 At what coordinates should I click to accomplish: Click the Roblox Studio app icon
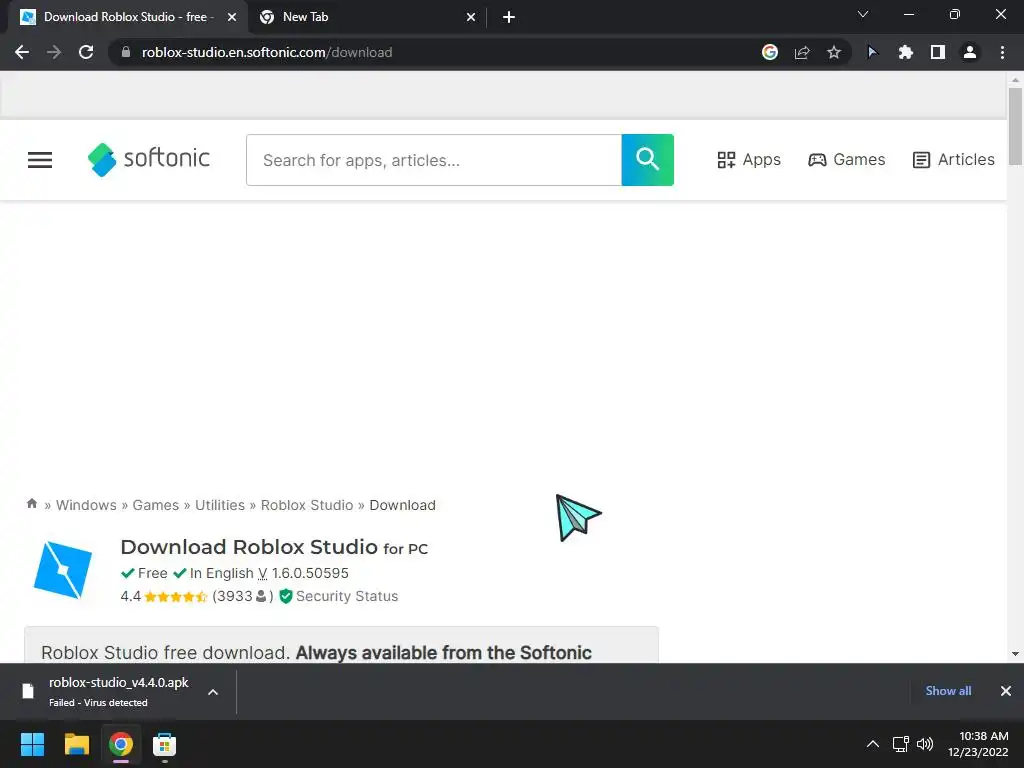63,570
